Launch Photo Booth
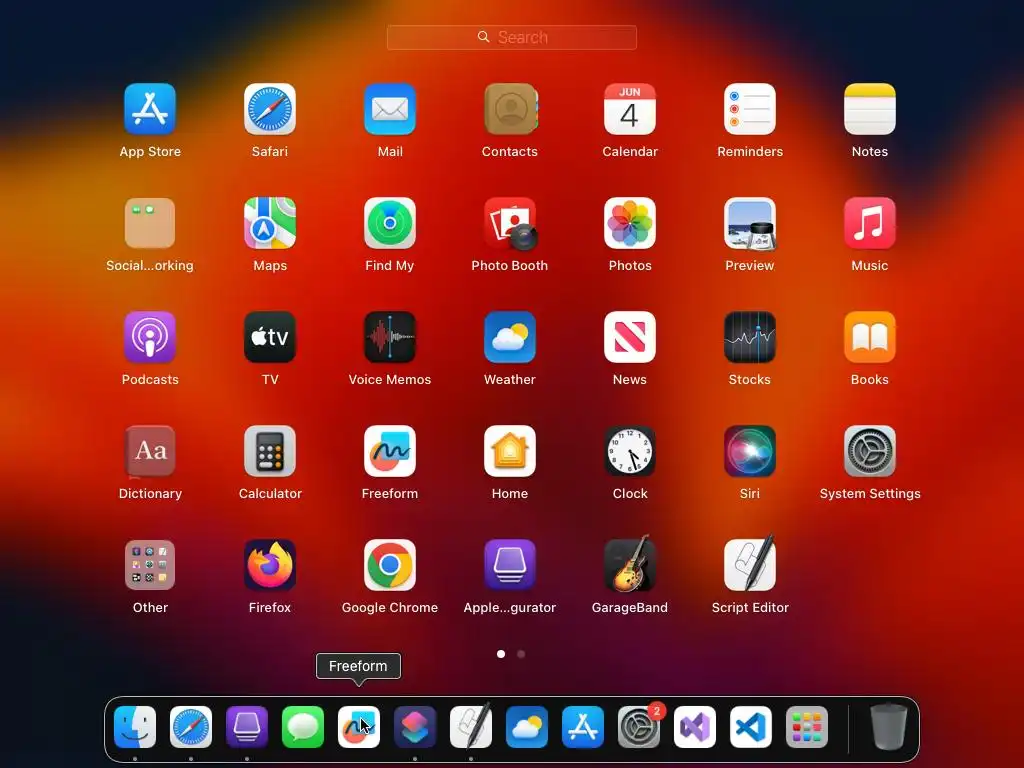The image size is (1024, 768). coord(510,223)
